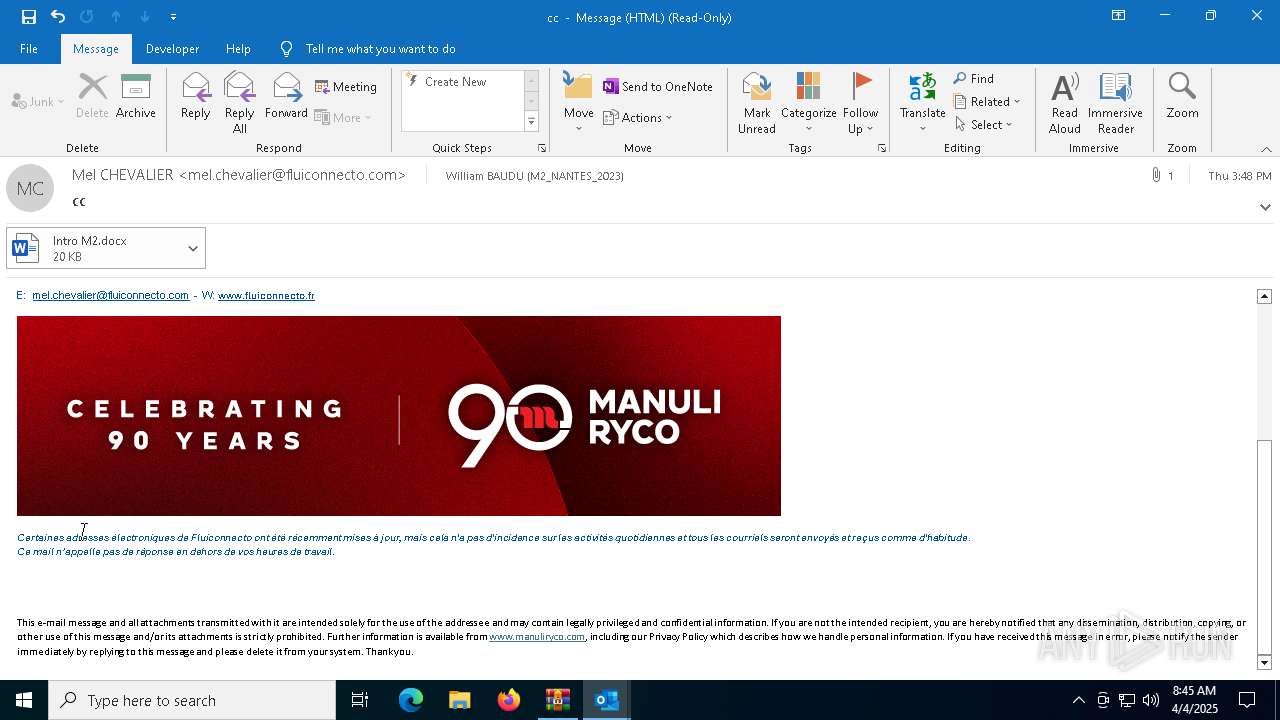Viewport: 1280px width, 720px height.
Task: Launch Firefox from the taskbar
Action: click(508, 700)
